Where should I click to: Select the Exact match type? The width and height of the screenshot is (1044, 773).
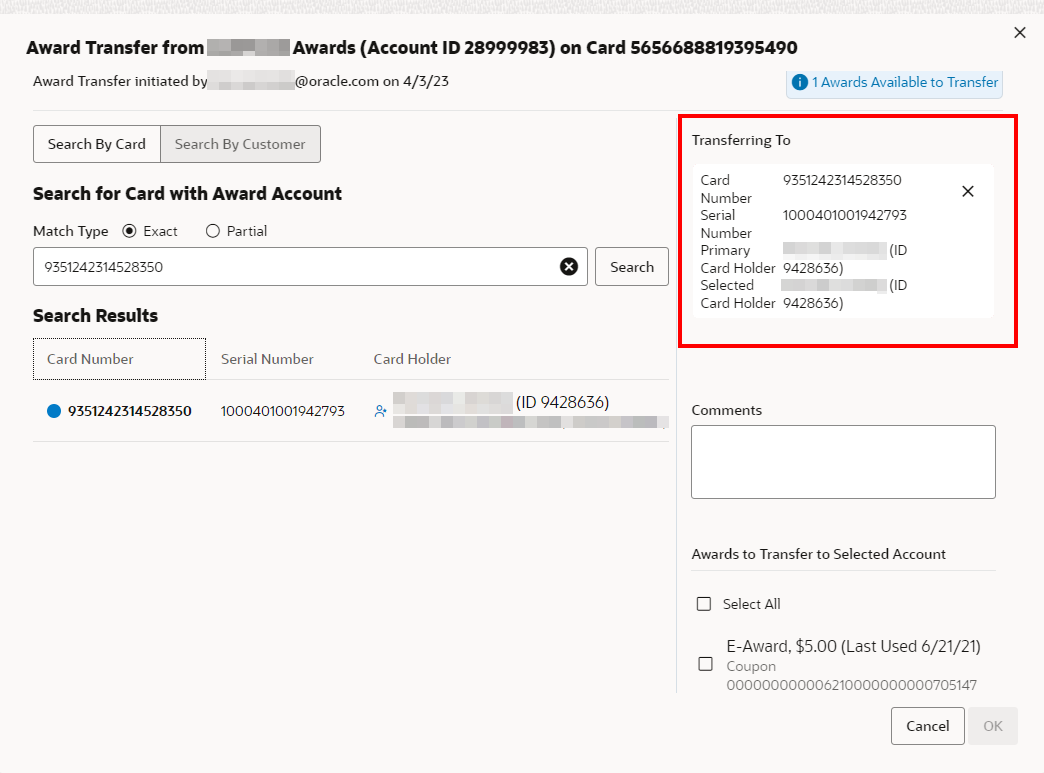pos(129,231)
